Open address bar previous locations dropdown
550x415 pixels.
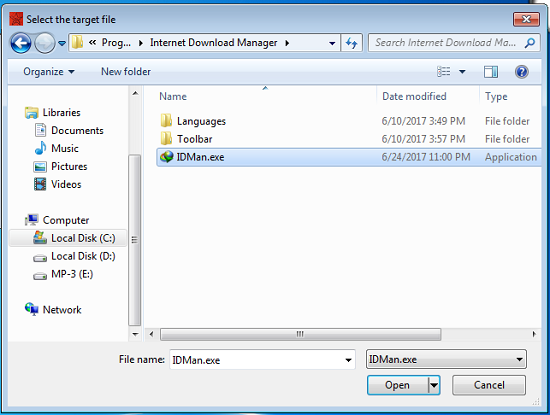pos(332,43)
